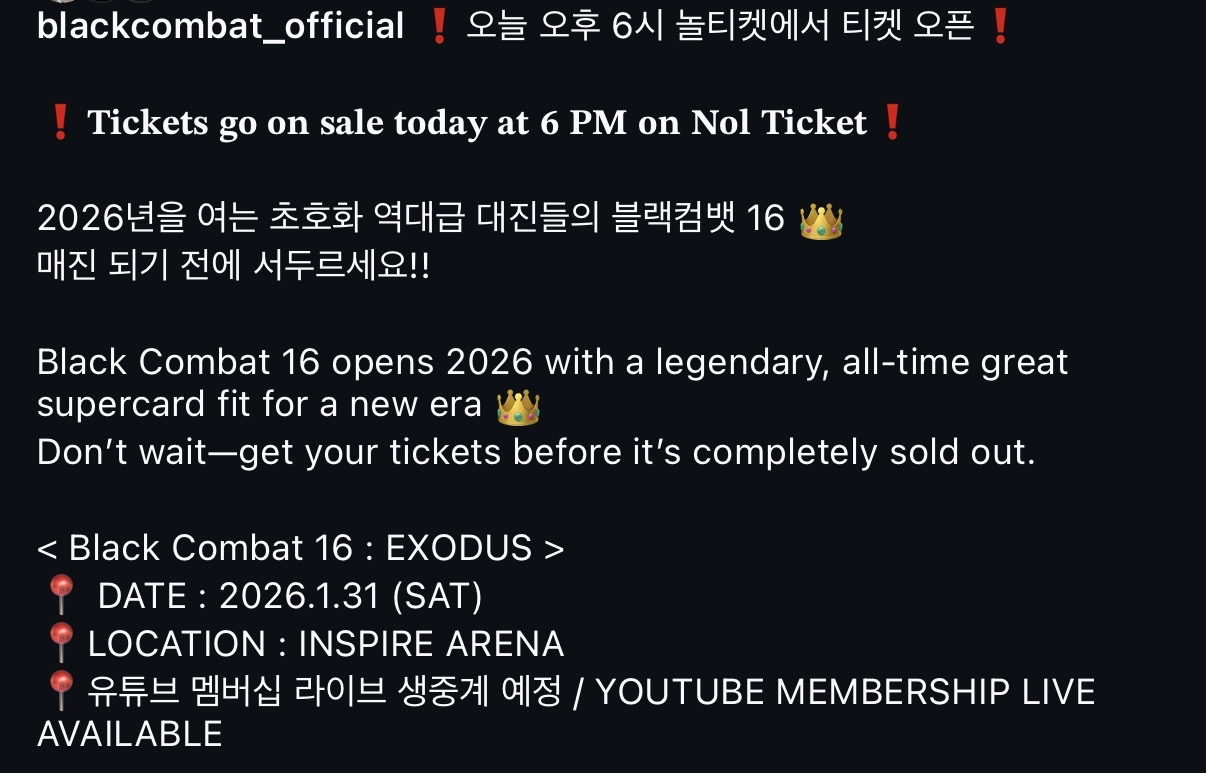This screenshot has height=773, width=1206.
Task: Click the YOUTUBE MEMBERSHIP LIVE text
Action: pos(845,691)
